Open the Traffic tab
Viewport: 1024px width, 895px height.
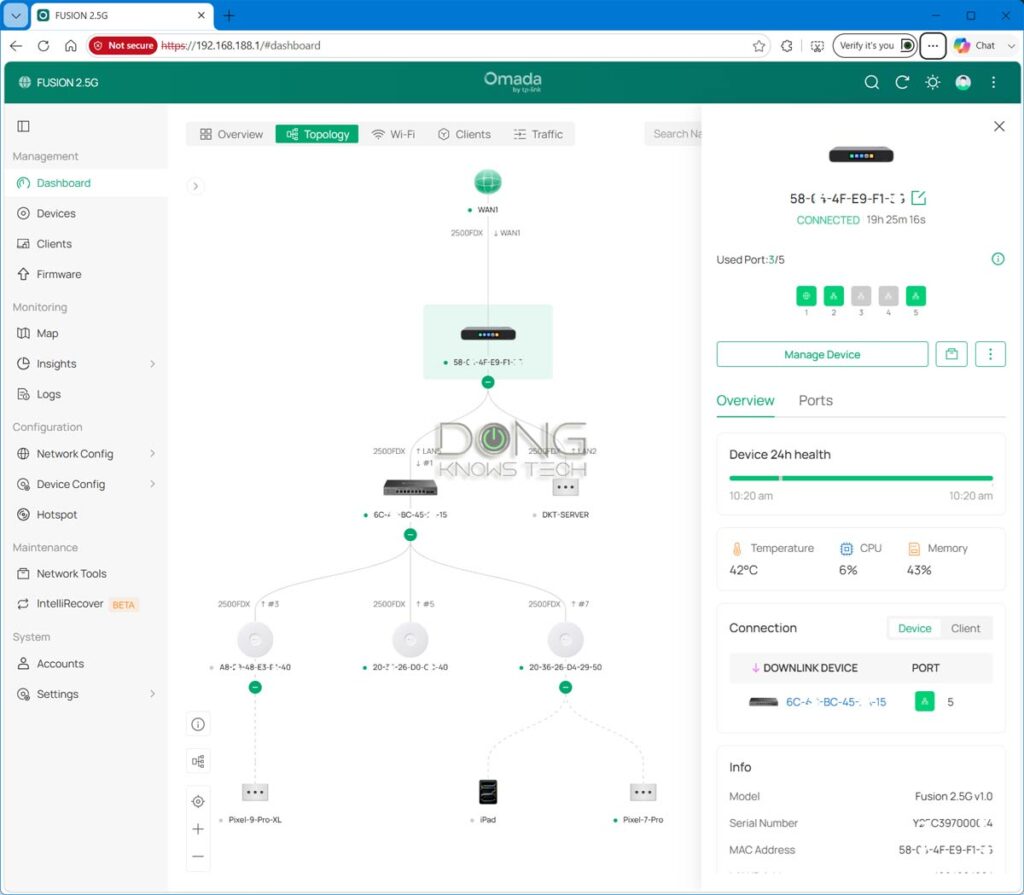coord(538,134)
